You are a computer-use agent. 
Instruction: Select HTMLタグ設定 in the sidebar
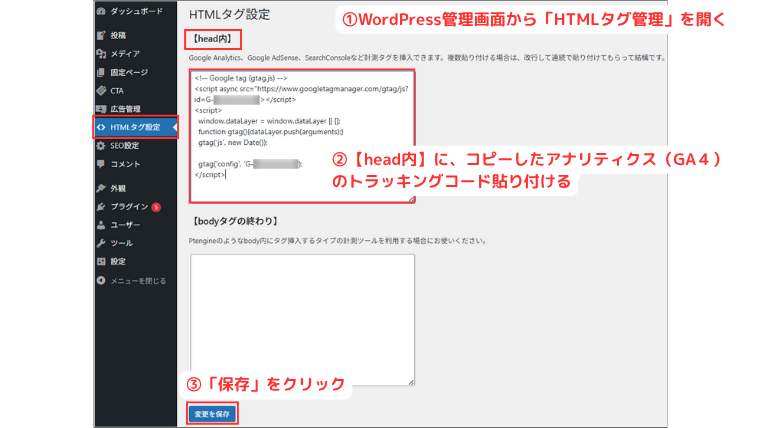coord(136,127)
